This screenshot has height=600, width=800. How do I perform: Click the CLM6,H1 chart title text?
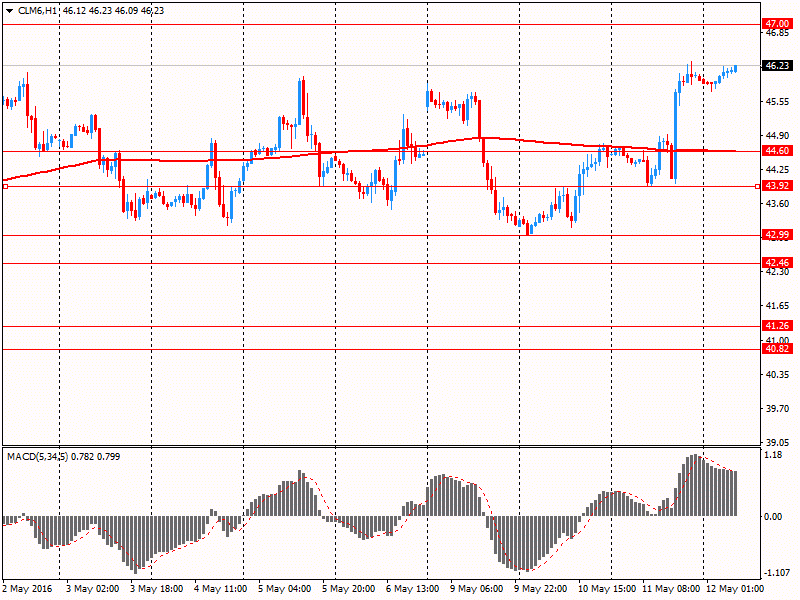(37, 11)
